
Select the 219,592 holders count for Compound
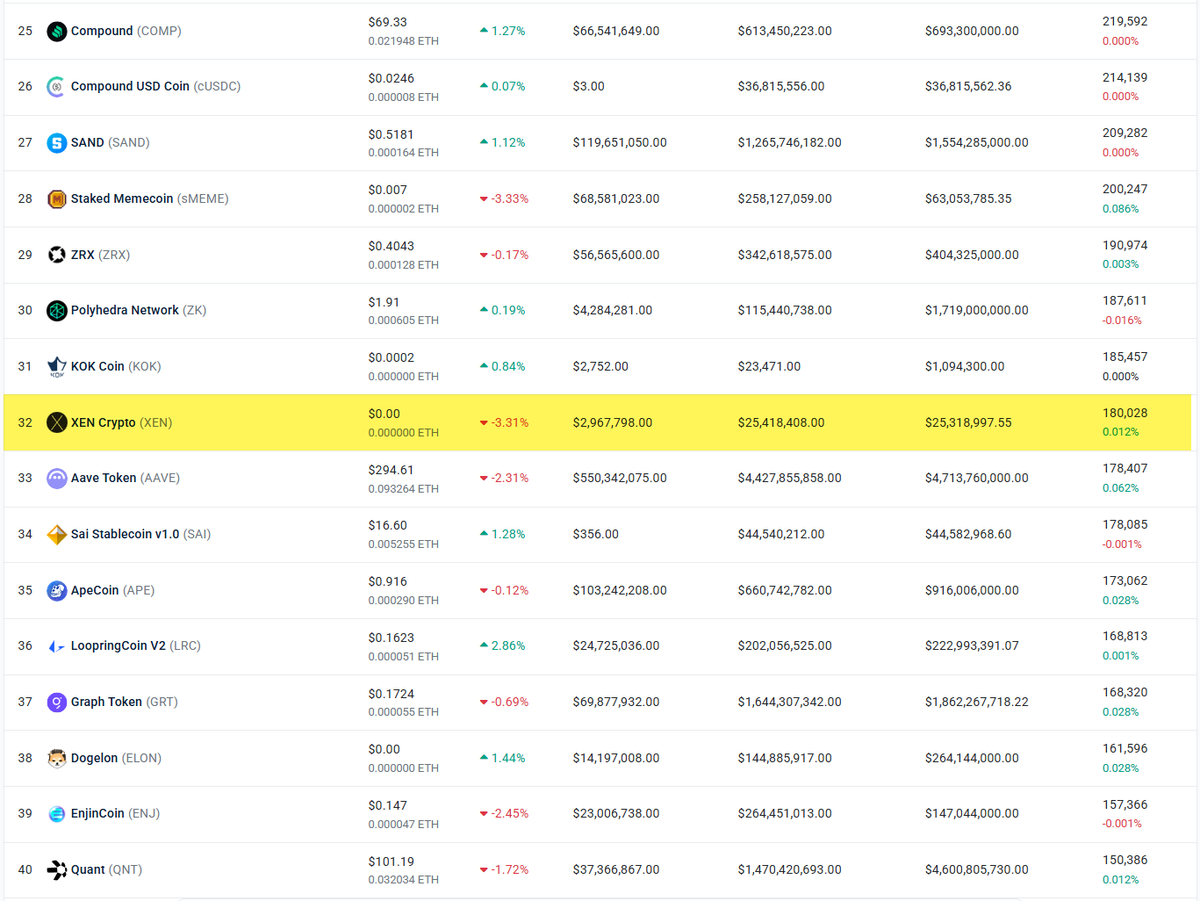[1125, 21]
